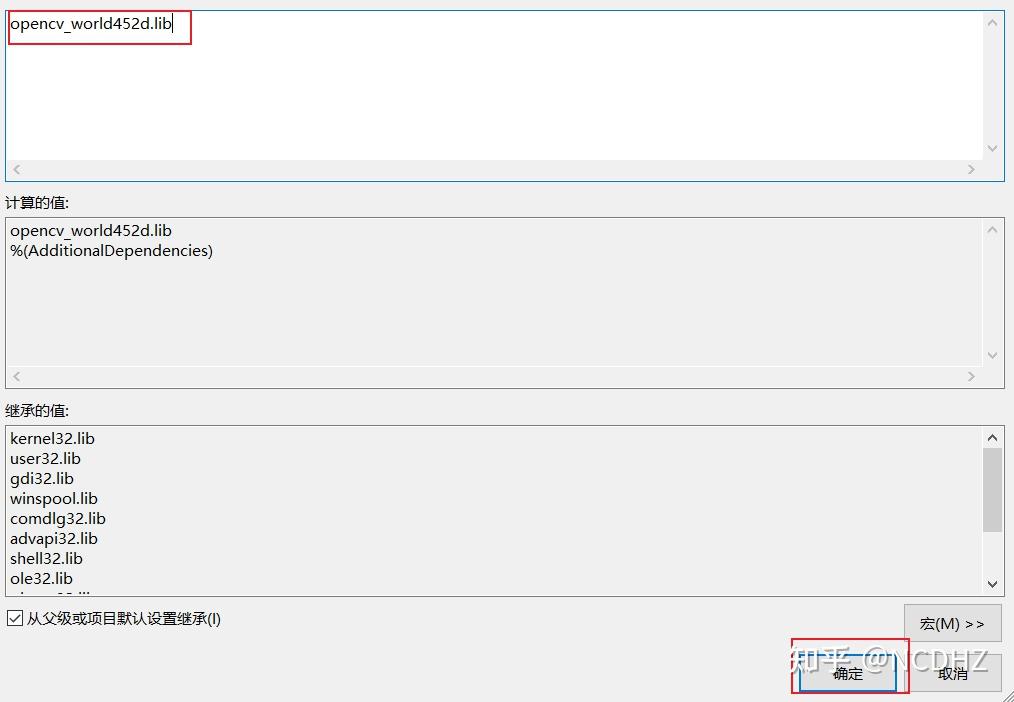Select comdlg32.lib in the inherited values list
The image size is (1014, 702).
tap(57, 518)
